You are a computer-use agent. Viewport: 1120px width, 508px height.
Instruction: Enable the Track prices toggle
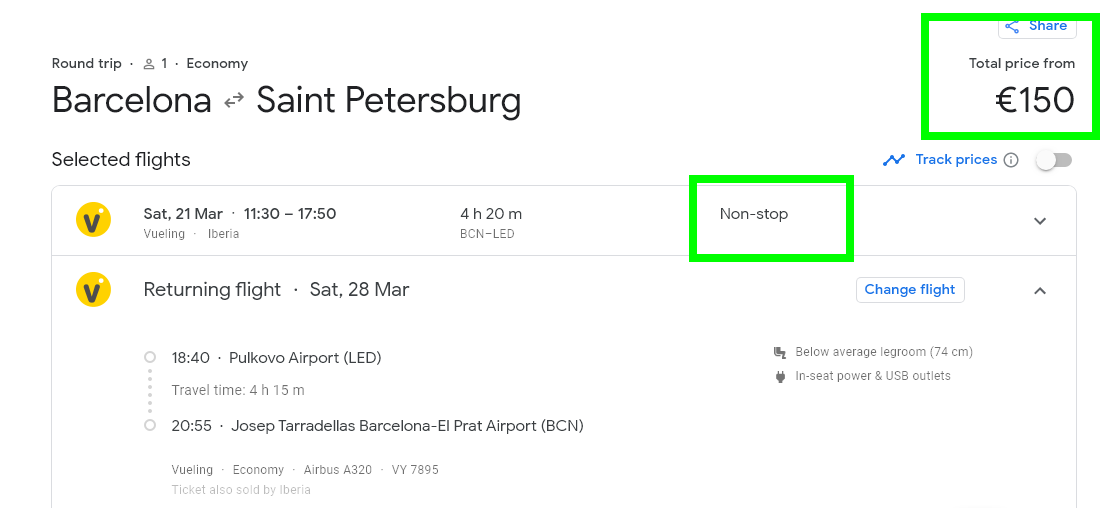click(1054, 160)
